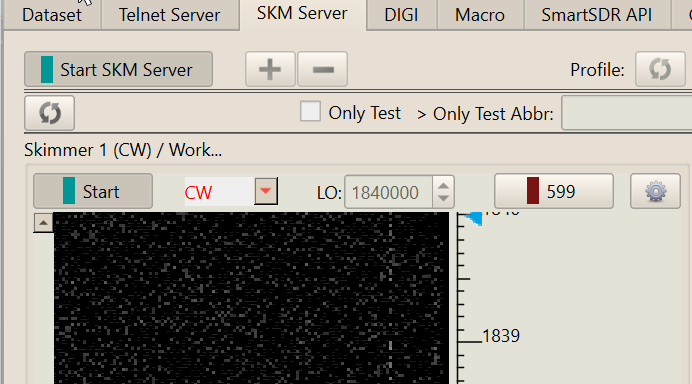Click Start SKM Server button
Screen dimensions: 692x384
118,69
